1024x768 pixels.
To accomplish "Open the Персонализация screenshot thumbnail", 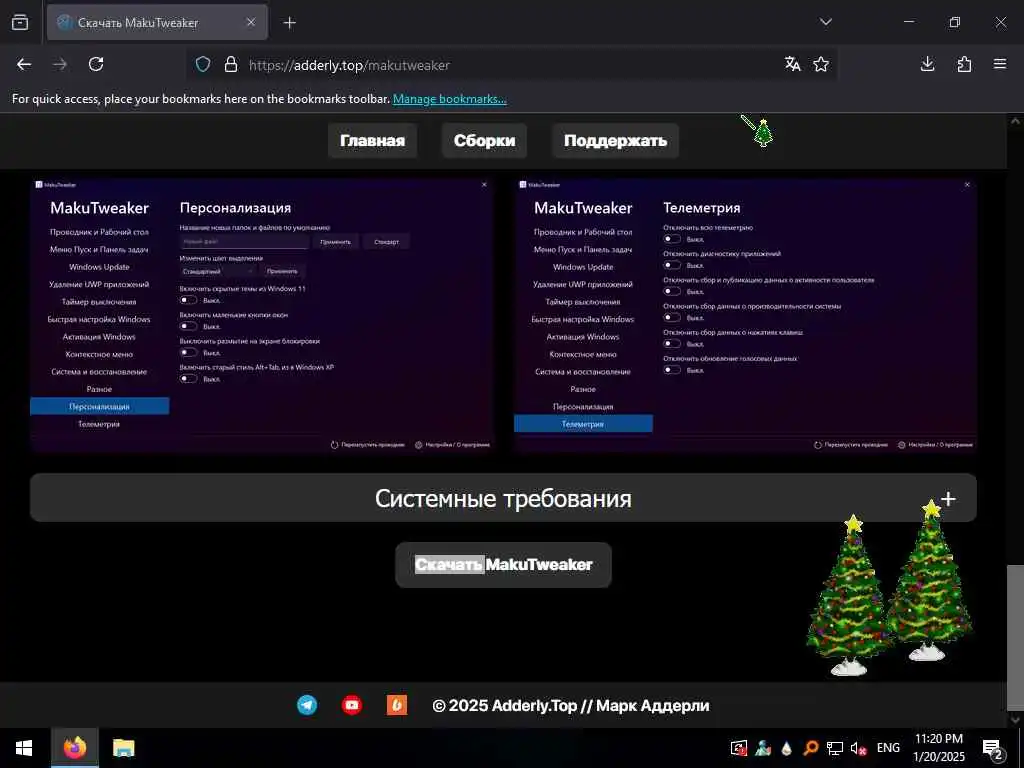I will 262,316.
